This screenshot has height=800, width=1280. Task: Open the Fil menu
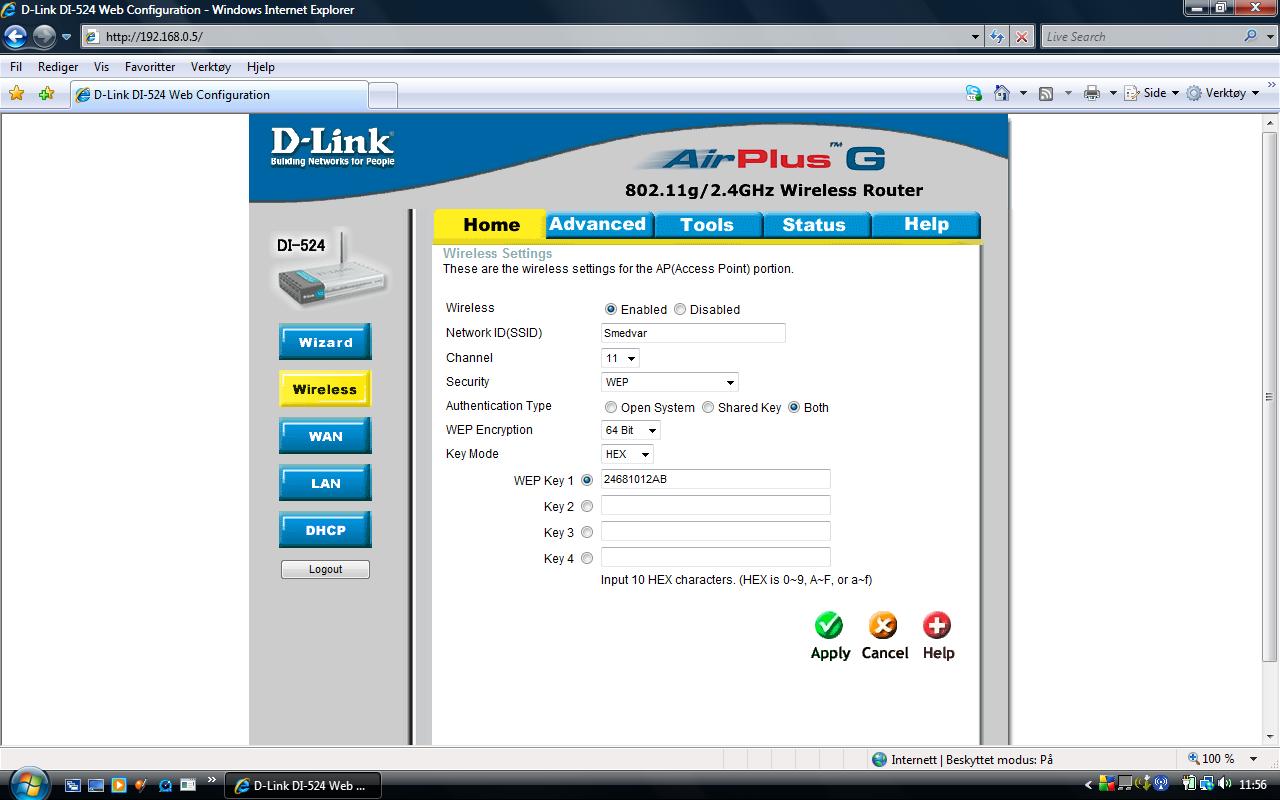click(15, 67)
